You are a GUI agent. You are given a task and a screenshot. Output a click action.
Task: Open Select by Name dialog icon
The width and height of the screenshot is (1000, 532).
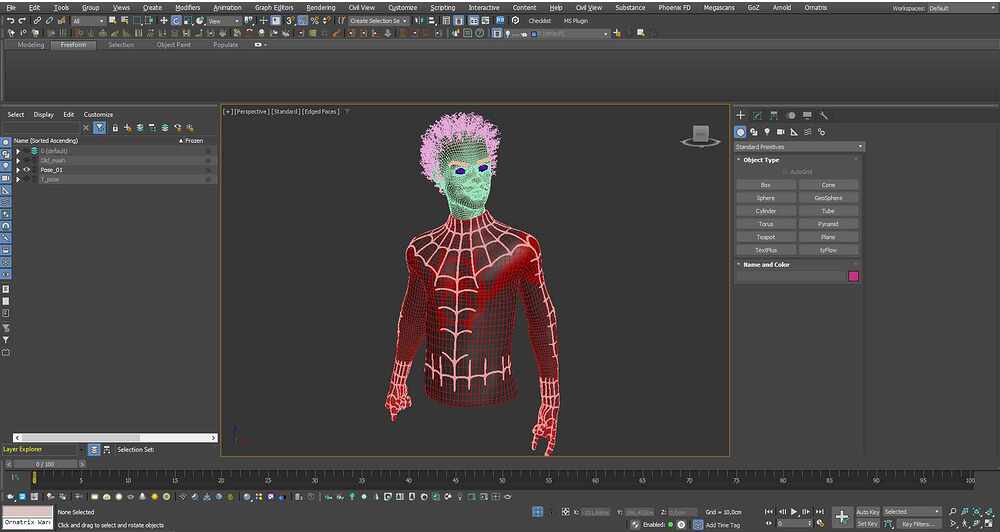click(x=124, y=21)
